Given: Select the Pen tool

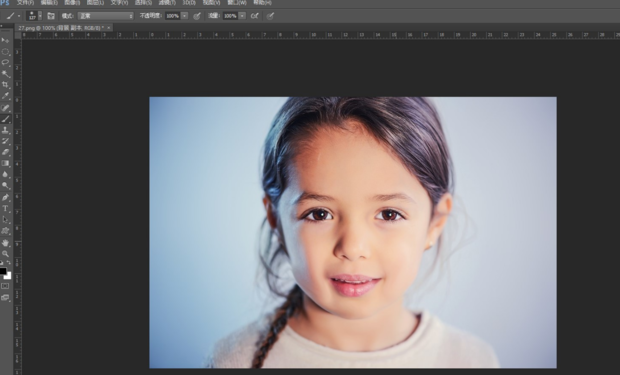Looking at the screenshot, I should (x=5, y=197).
